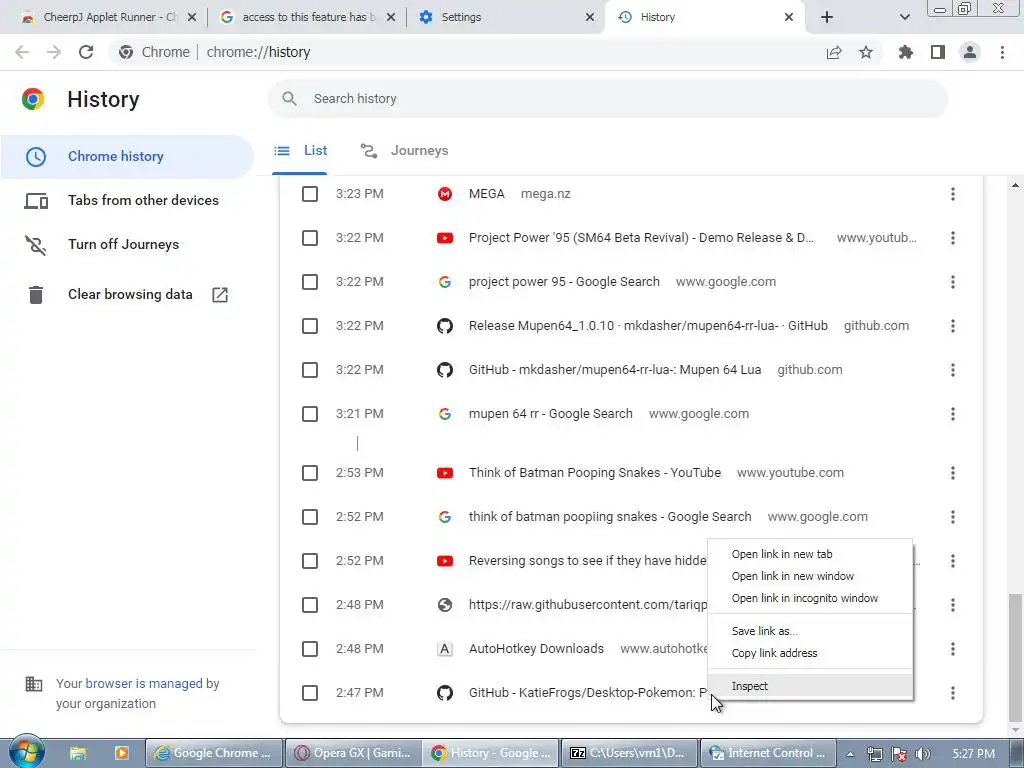Check the Reversing songs entry checkbox
The height and width of the screenshot is (768, 1024).
310,561
